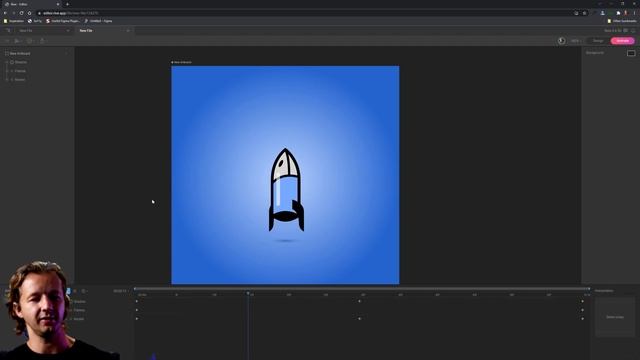640x360 pixels.
Task: Expand the Flames item in the hierarchy
Action: [7, 71]
